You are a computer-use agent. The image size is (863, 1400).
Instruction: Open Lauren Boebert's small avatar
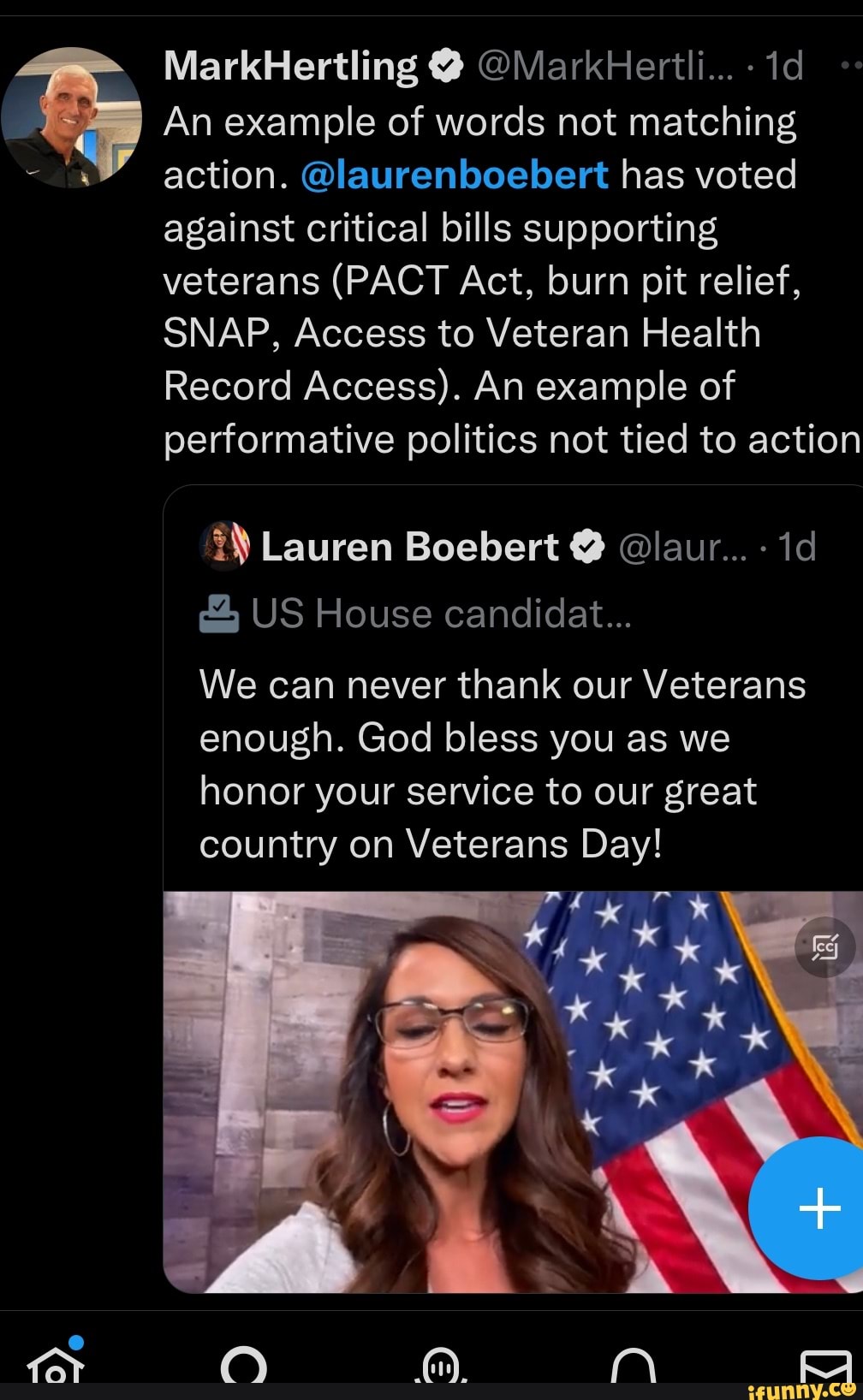tap(225, 545)
